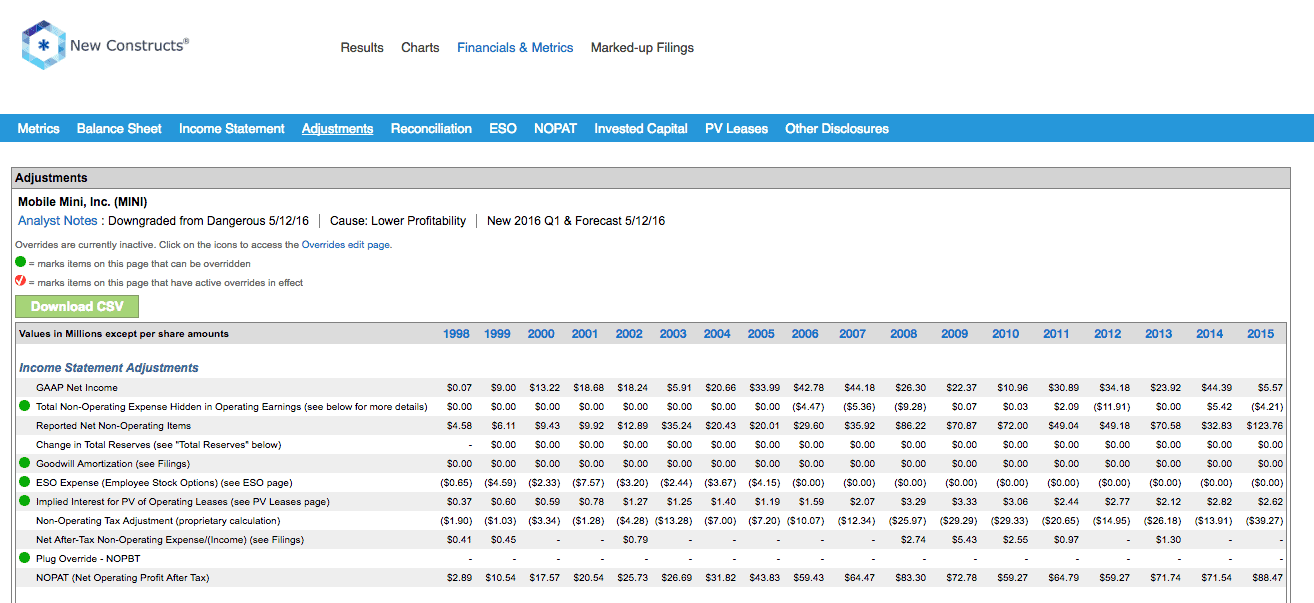Open the Analyst Notes link

click(x=58, y=221)
